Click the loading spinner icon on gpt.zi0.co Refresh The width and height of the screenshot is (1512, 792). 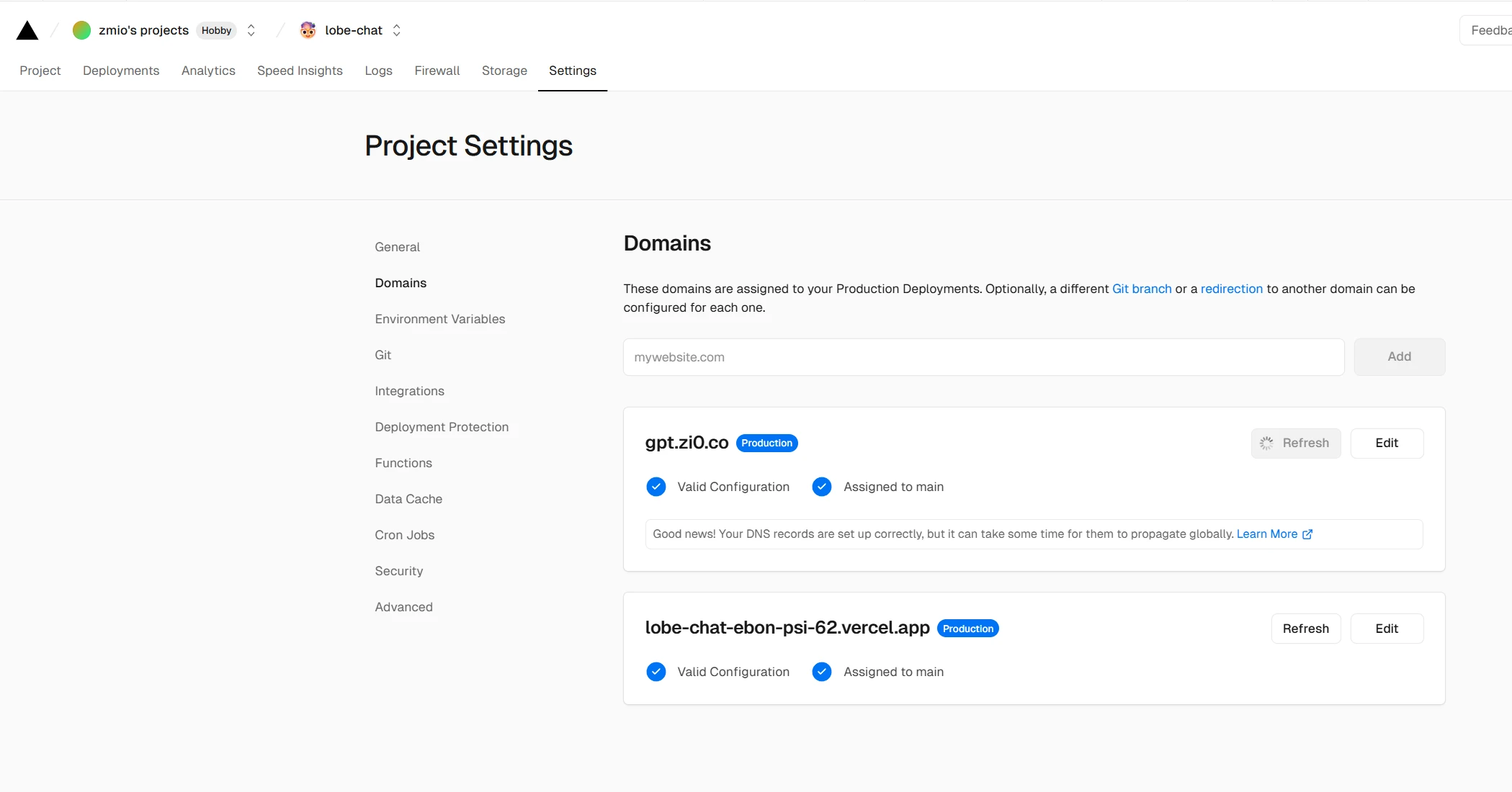coord(1266,444)
